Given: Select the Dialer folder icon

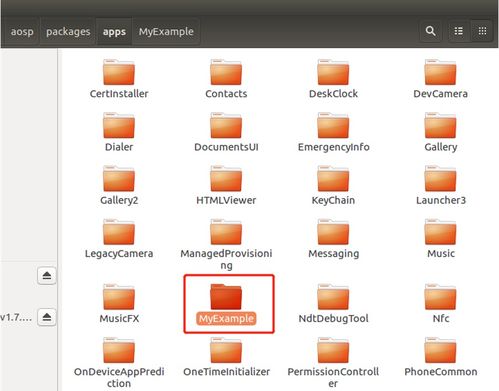Looking at the screenshot, I should point(119,126).
